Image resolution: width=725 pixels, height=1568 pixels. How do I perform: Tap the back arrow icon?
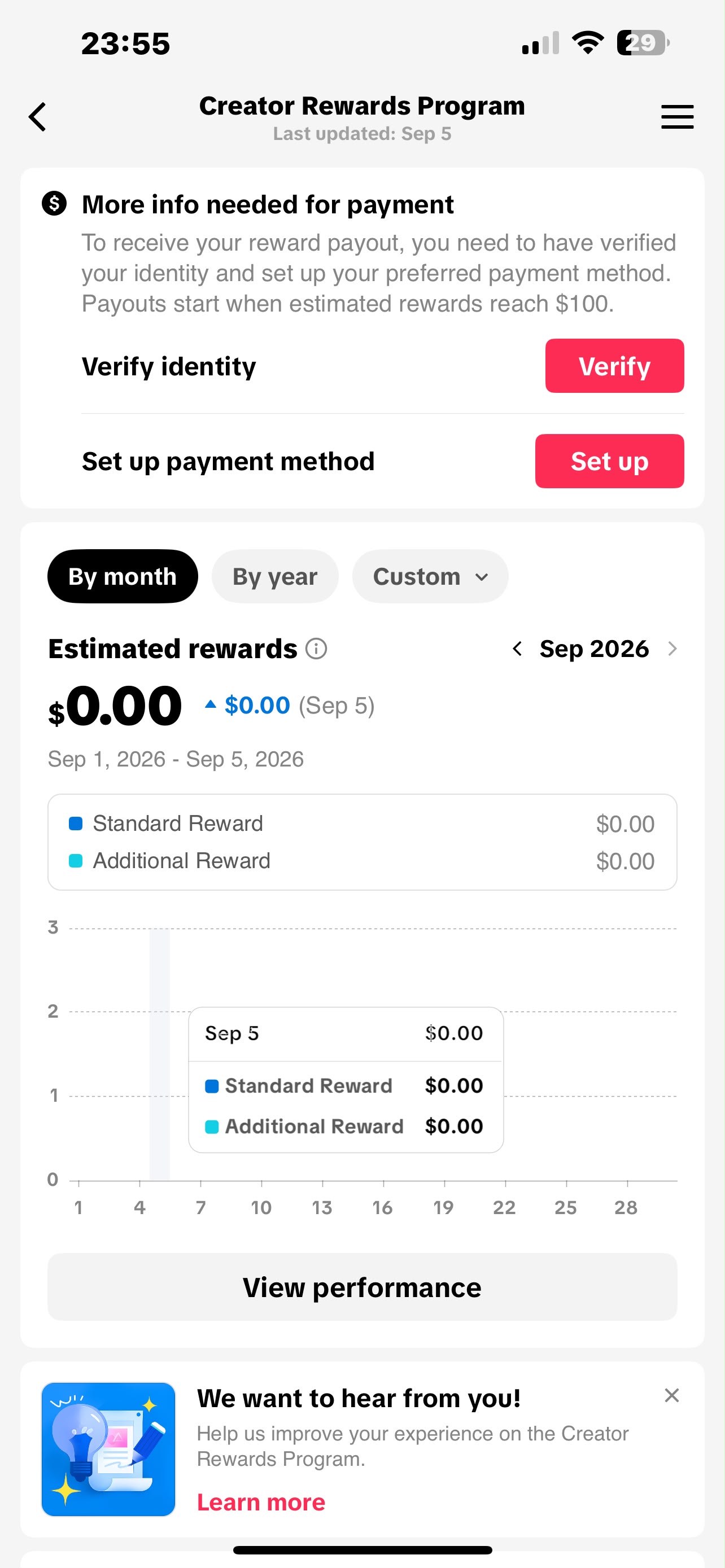click(38, 116)
